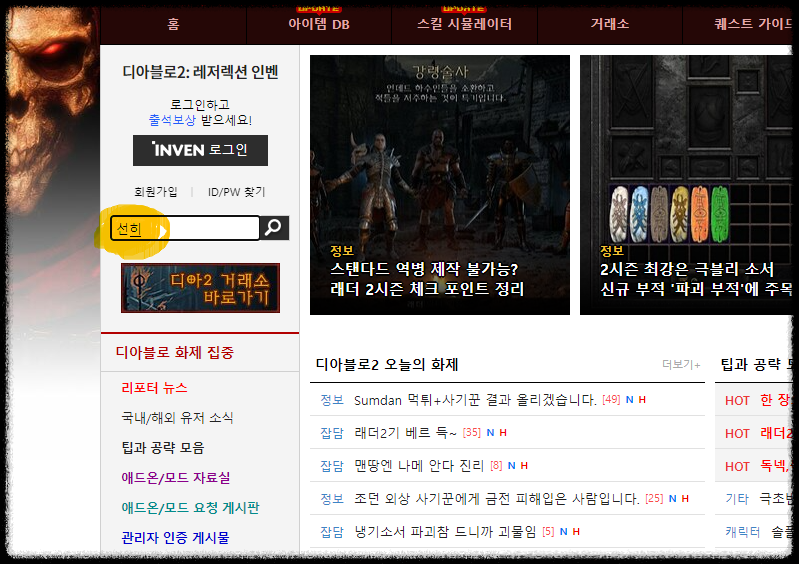Image resolution: width=799 pixels, height=564 pixels.
Task: Open post 냉기소서 파괴참 드니까 괴물임
Action: point(445,532)
